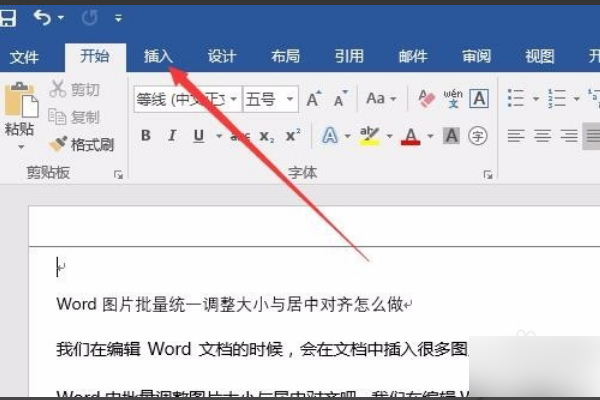Toggle Italic formatting
The height and width of the screenshot is (400, 600).
pyautogui.click(x=172, y=135)
